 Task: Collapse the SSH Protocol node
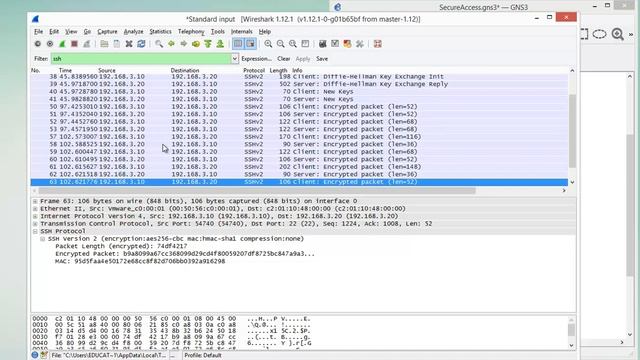[x=35, y=231]
